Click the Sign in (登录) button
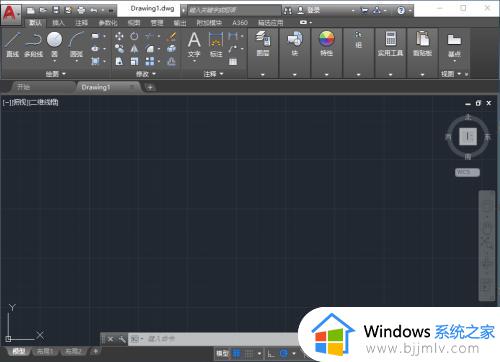The image size is (500, 362). tap(309, 10)
